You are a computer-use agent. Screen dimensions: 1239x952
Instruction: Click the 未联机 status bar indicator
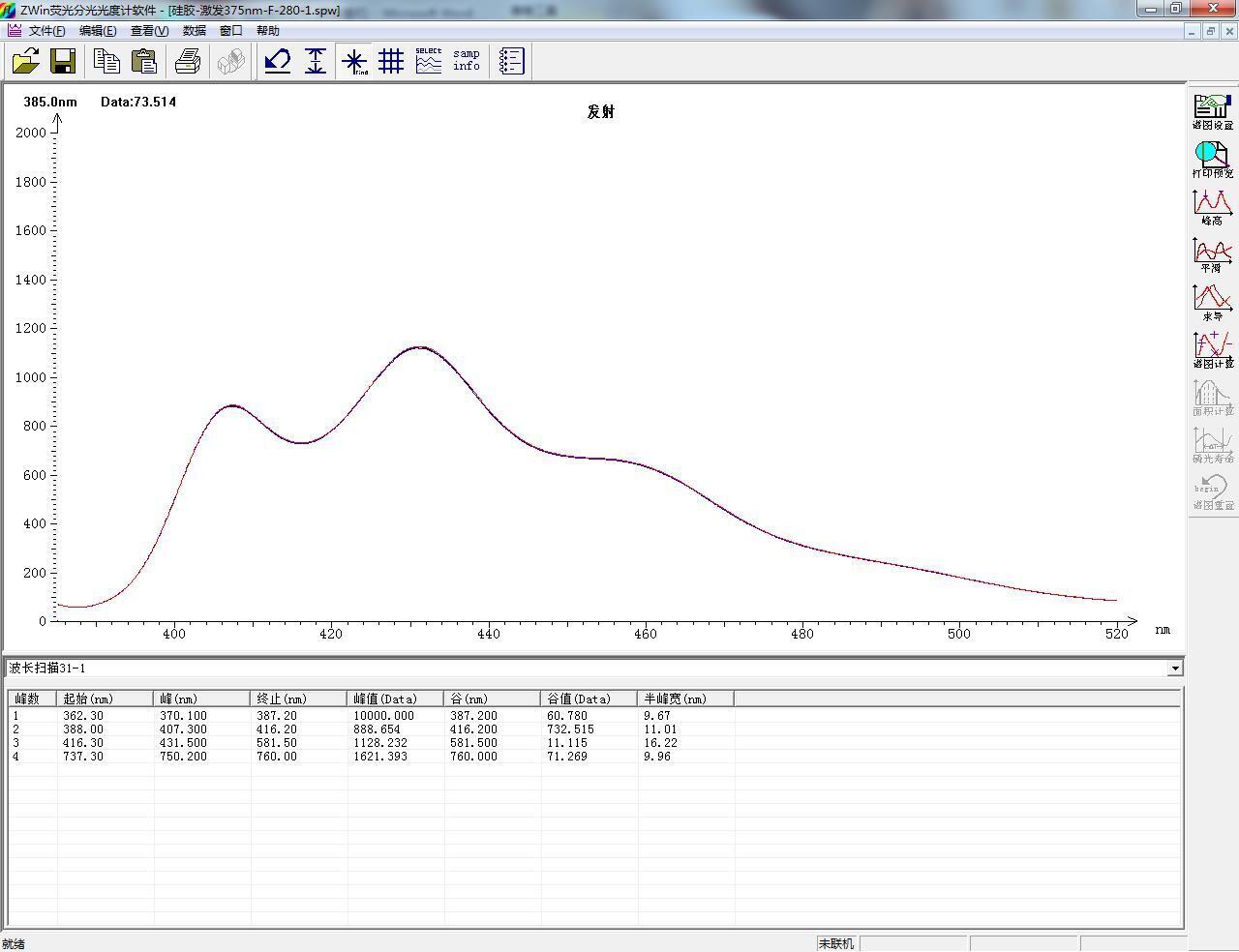click(836, 943)
